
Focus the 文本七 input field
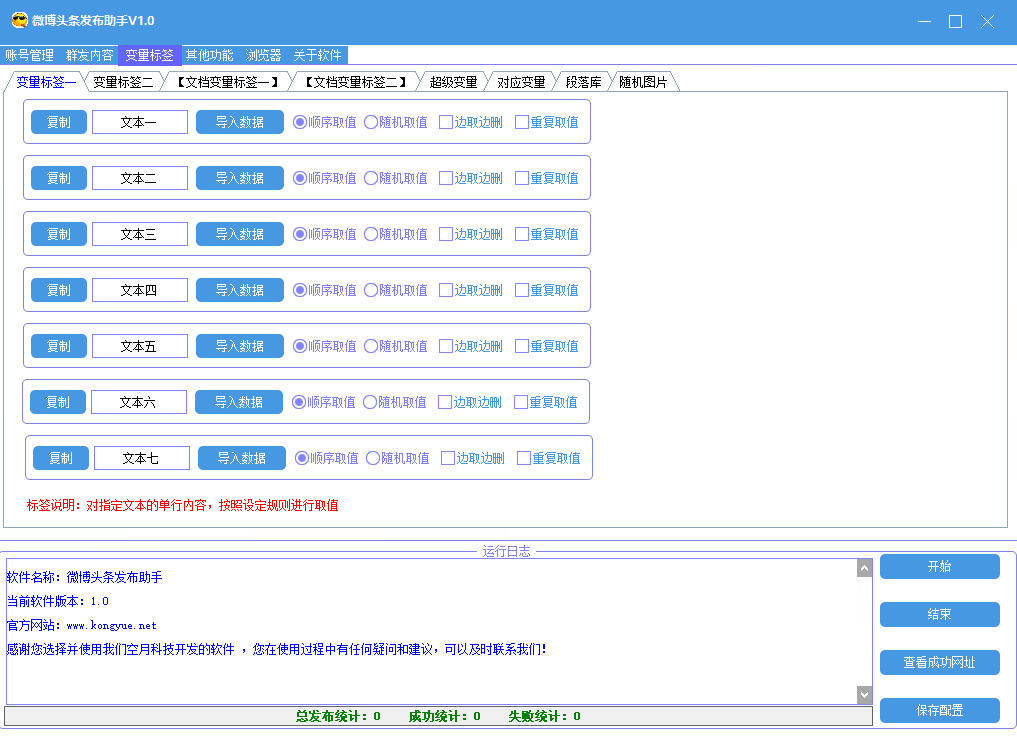142,458
